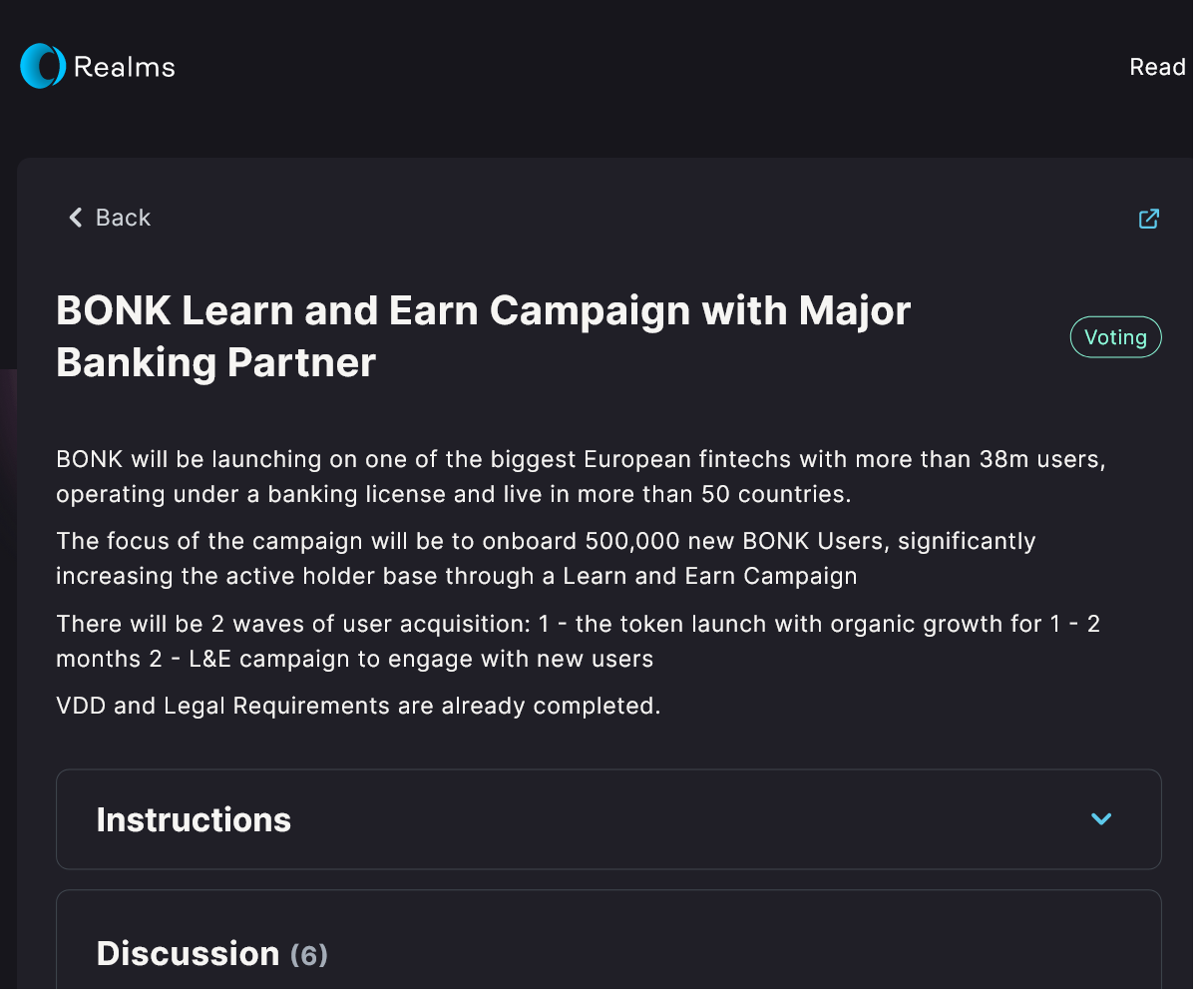Click the proposal title starting "BONK Learn and Earn"
Image resolution: width=1204 pixels, height=999 pixels.
pos(483,311)
